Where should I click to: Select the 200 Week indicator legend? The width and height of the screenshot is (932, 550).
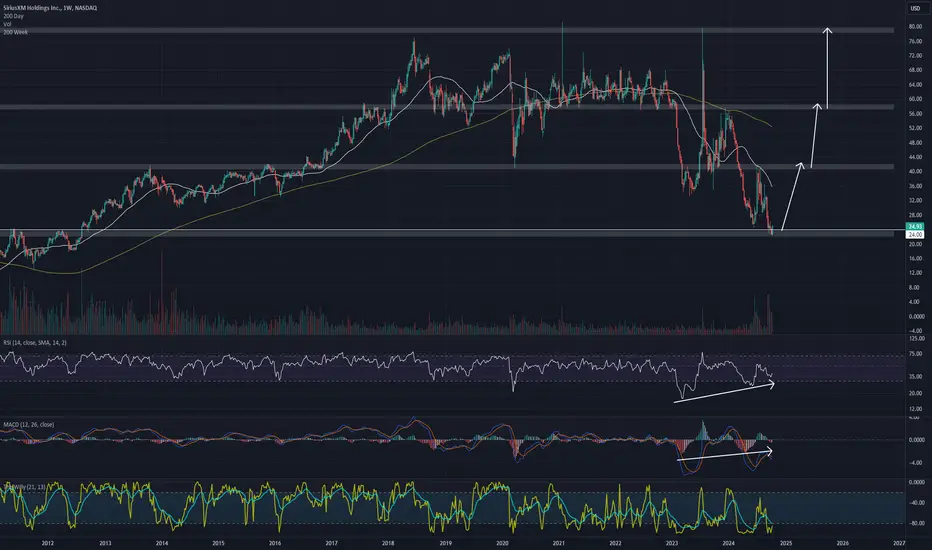pos(15,32)
